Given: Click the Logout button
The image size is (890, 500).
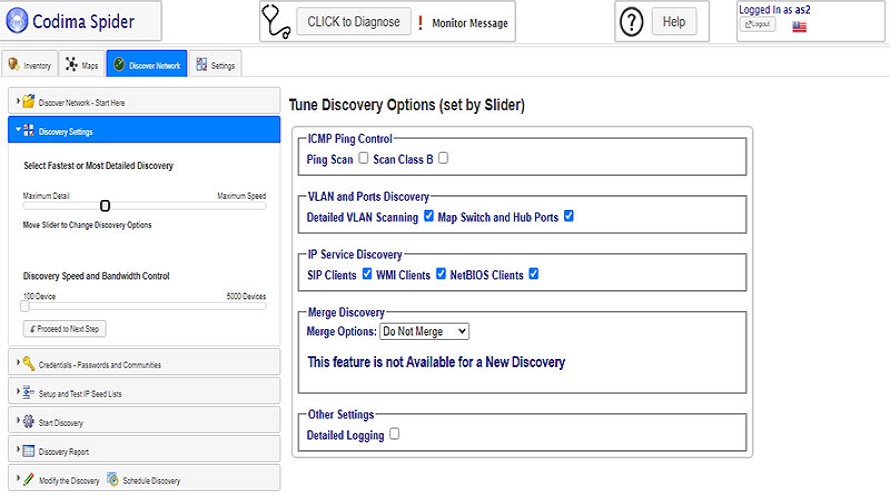Looking at the screenshot, I should tap(758, 24).
